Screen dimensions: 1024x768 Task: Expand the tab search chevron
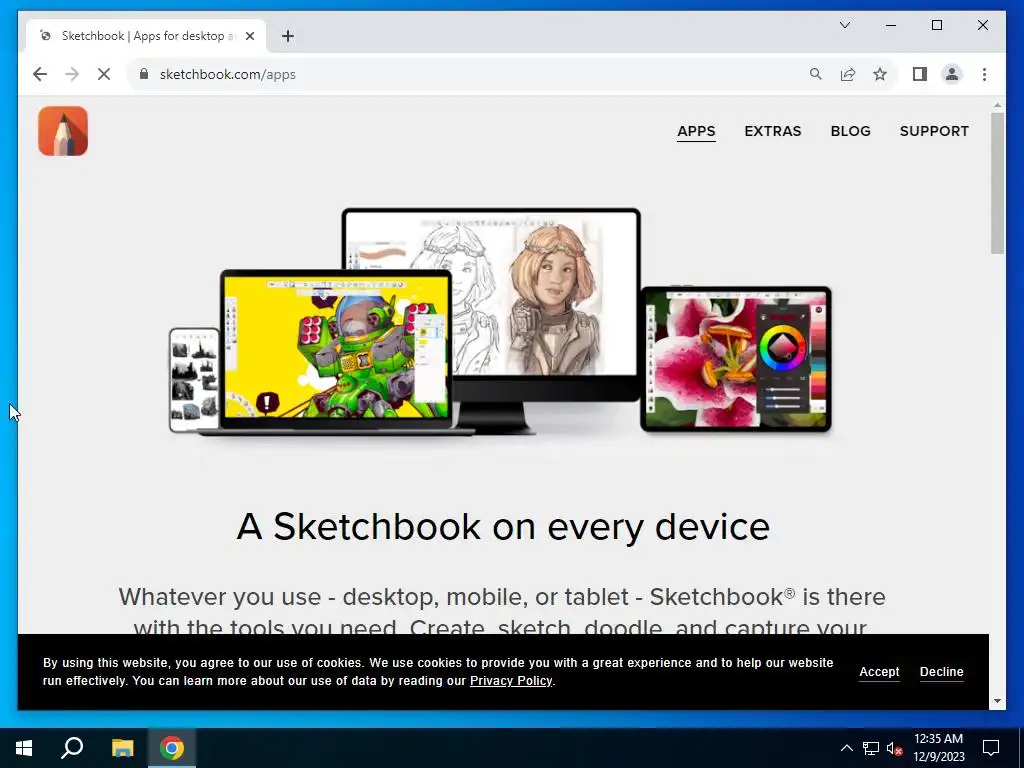click(844, 25)
